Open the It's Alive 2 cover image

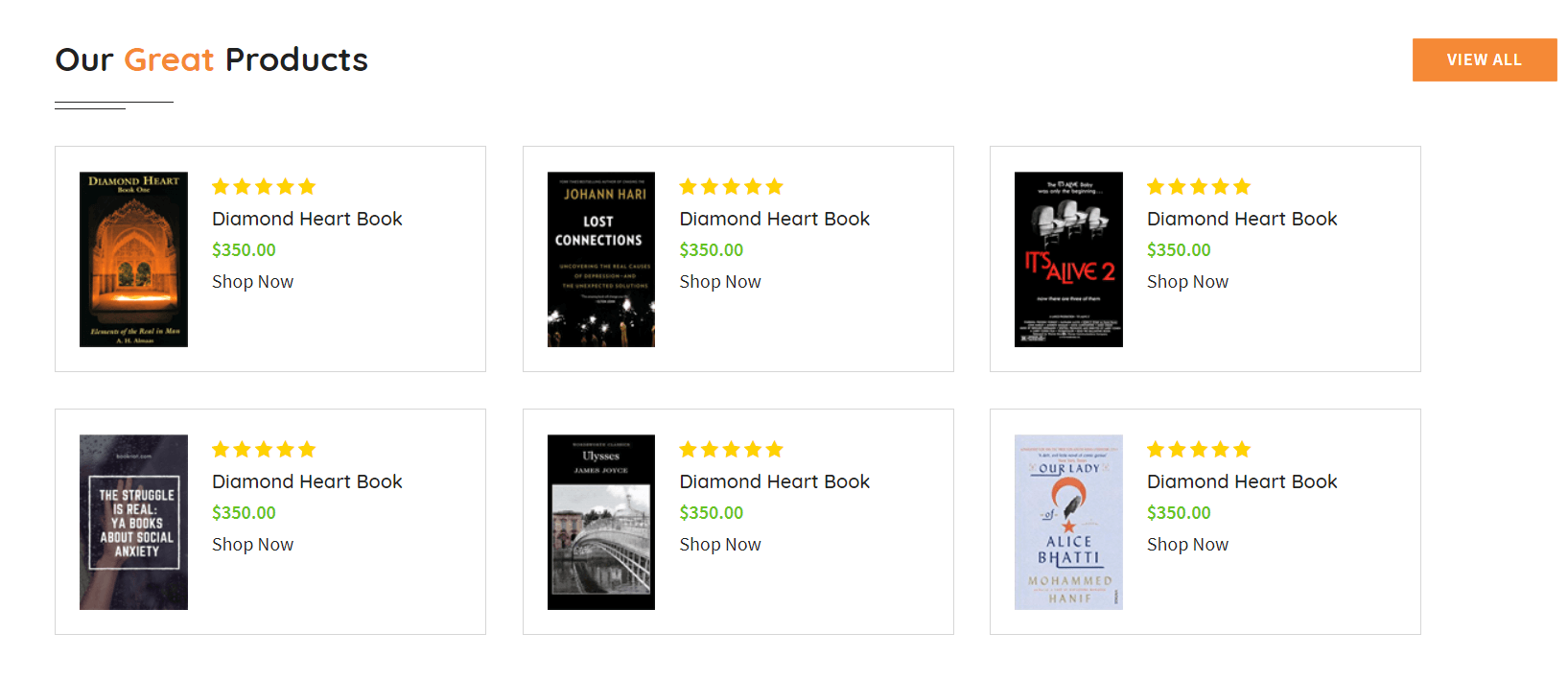click(x=1068, y=259)
